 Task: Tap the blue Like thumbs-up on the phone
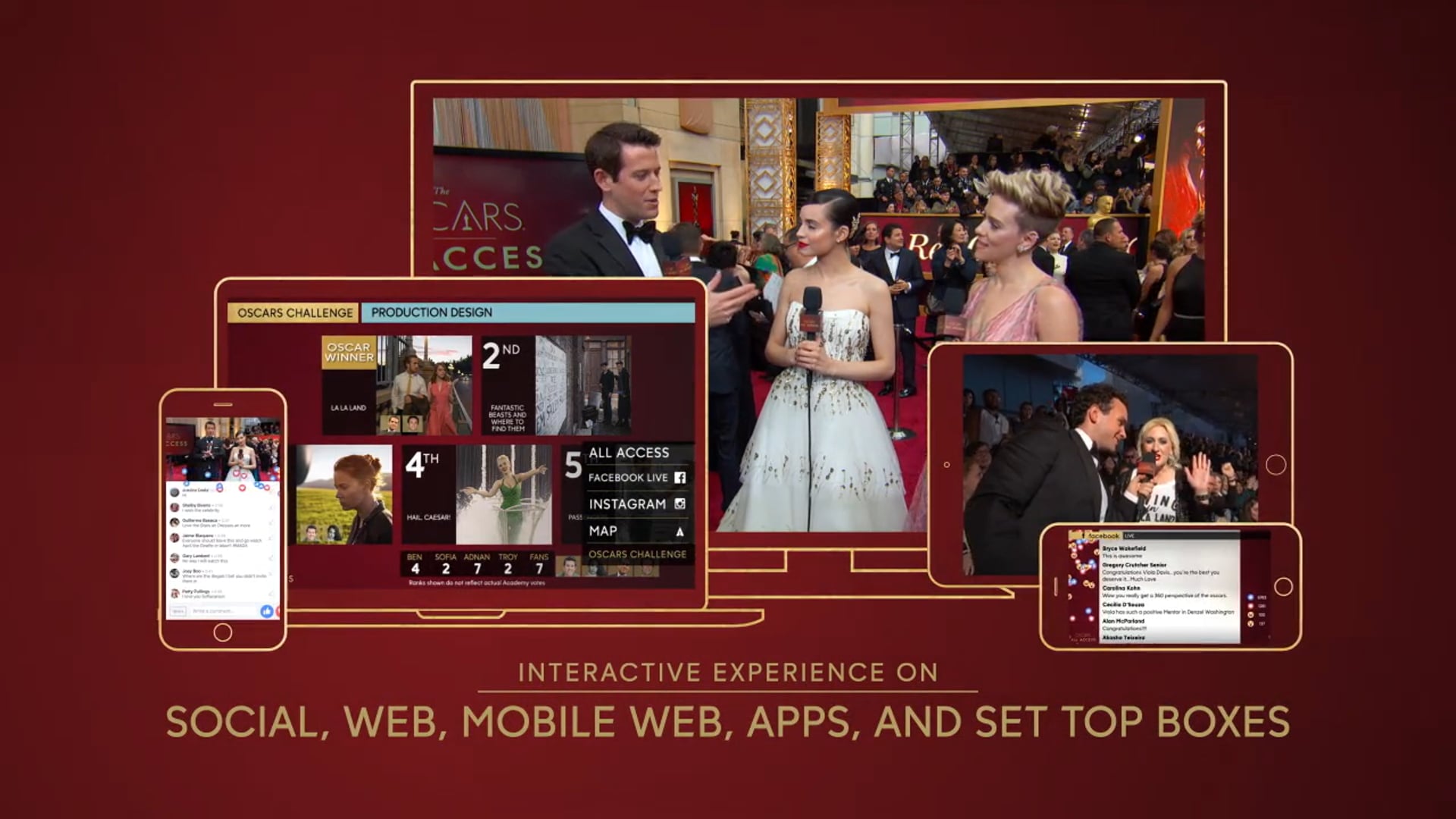pyautogui.click(x=266, y=611)
